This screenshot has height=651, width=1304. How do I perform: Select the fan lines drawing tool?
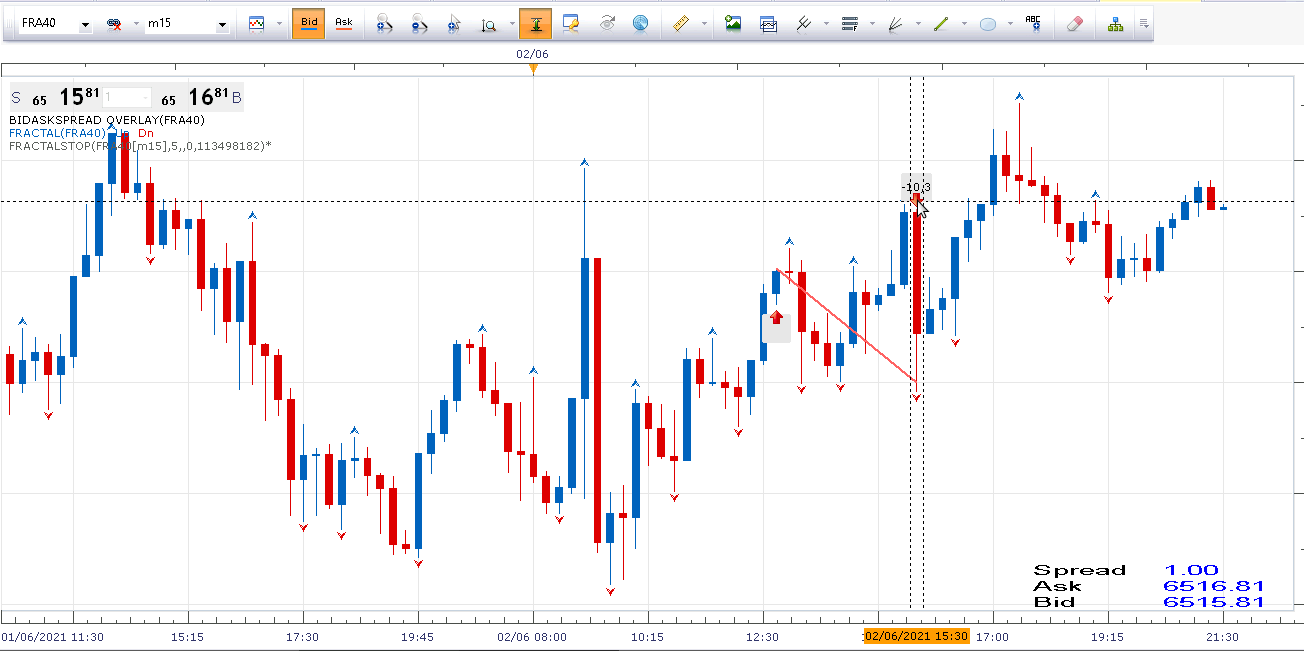tap(896, 23)
